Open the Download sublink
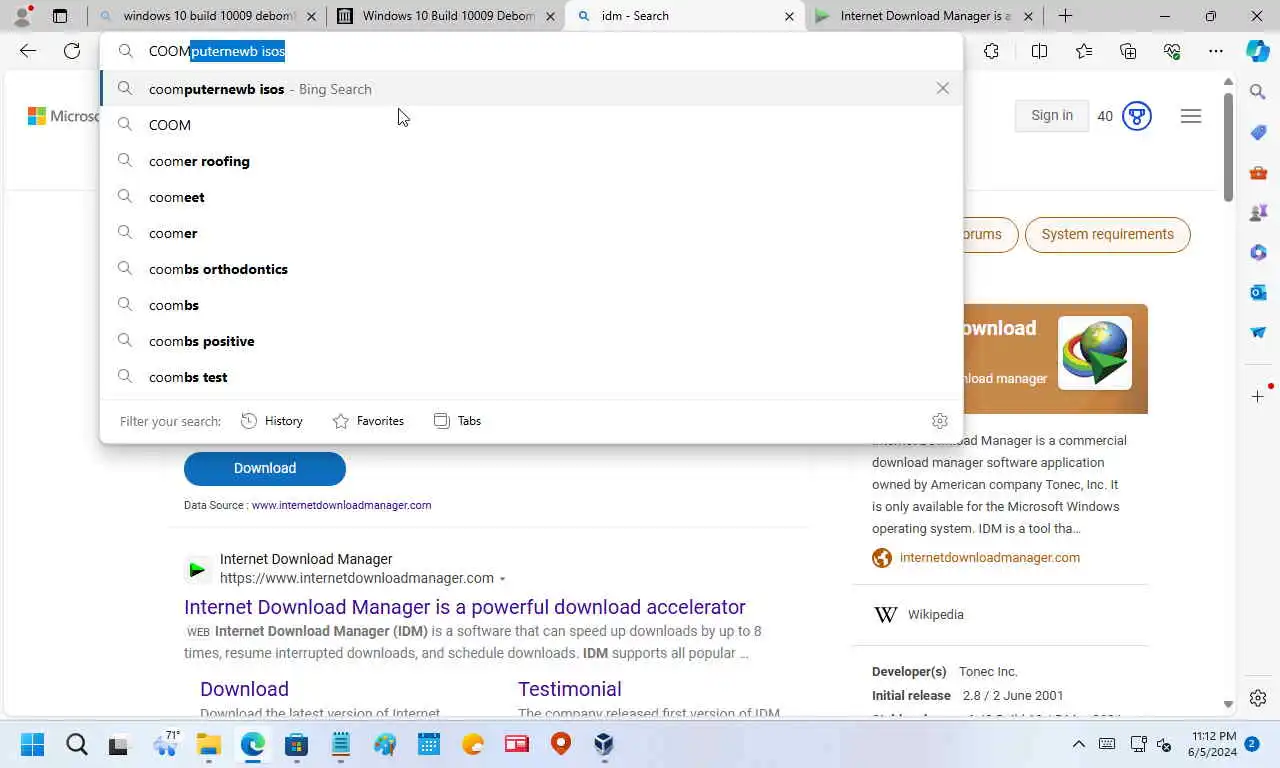The width and height of the screenshot is (1280, 768). click(244, 689)
